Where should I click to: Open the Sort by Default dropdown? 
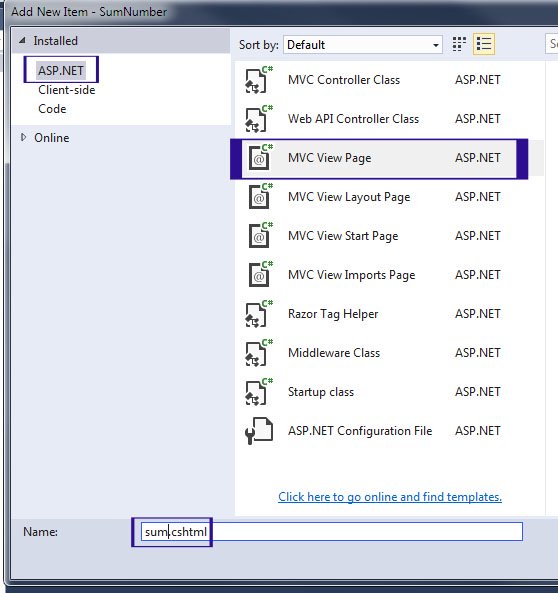click(363, 45)
